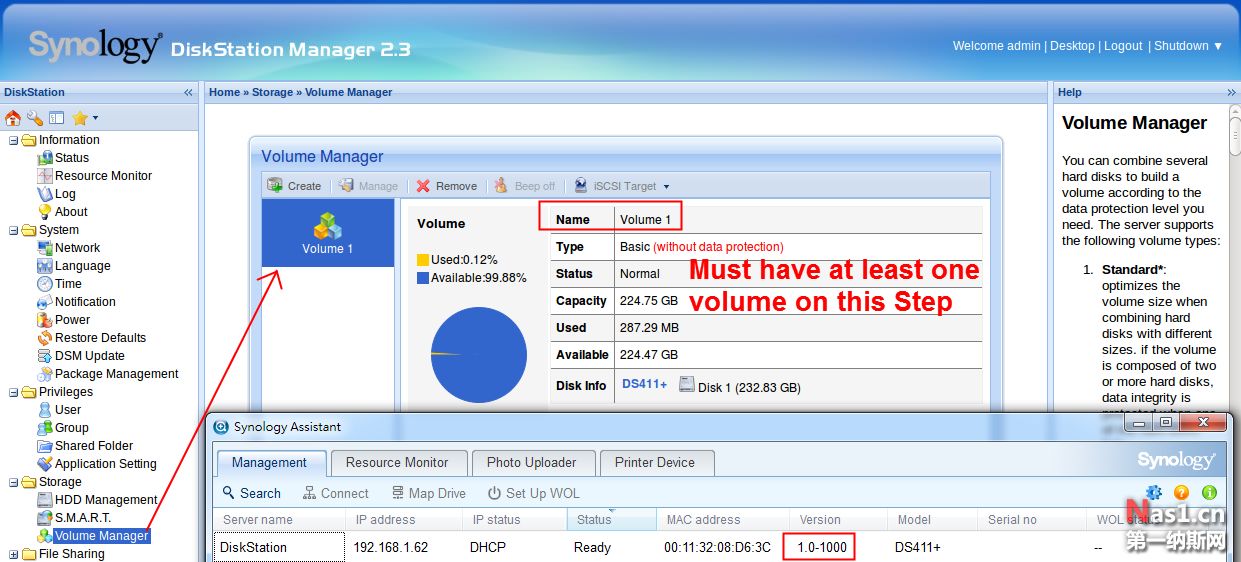Click Map Drive in Synology Assistant

428,493
